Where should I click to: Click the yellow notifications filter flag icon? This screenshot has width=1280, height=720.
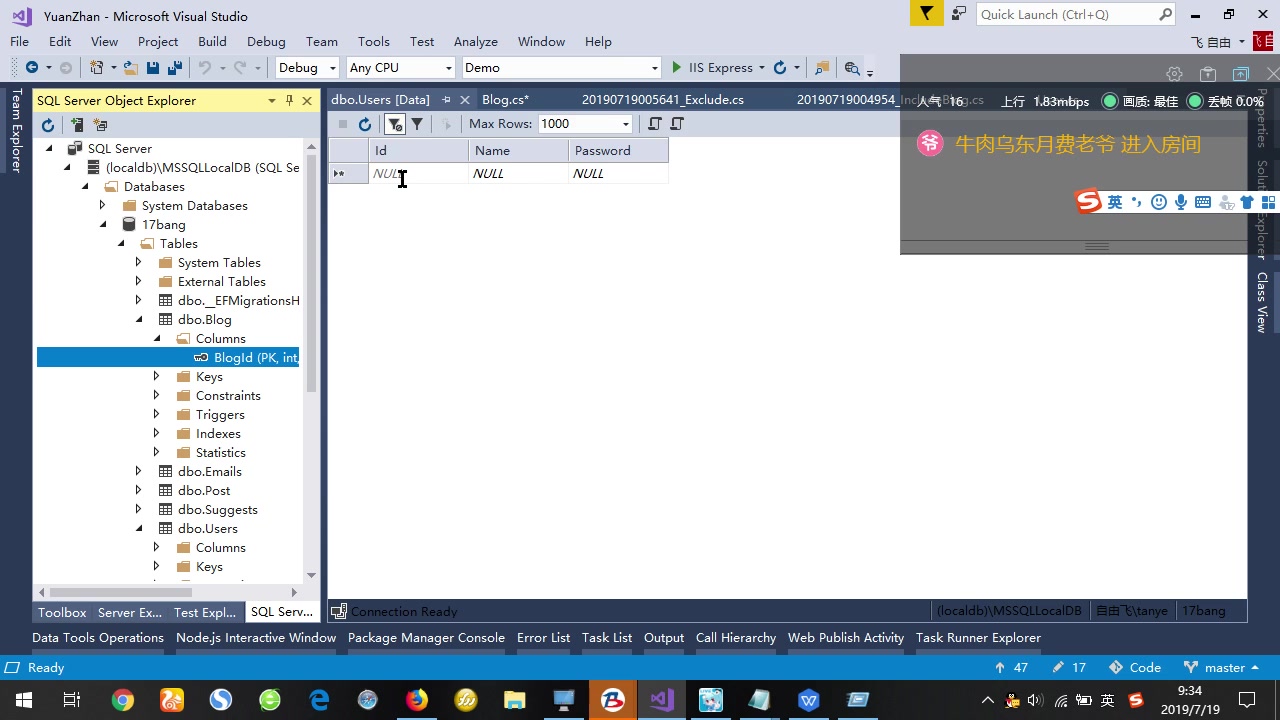[x=927, y=14]
